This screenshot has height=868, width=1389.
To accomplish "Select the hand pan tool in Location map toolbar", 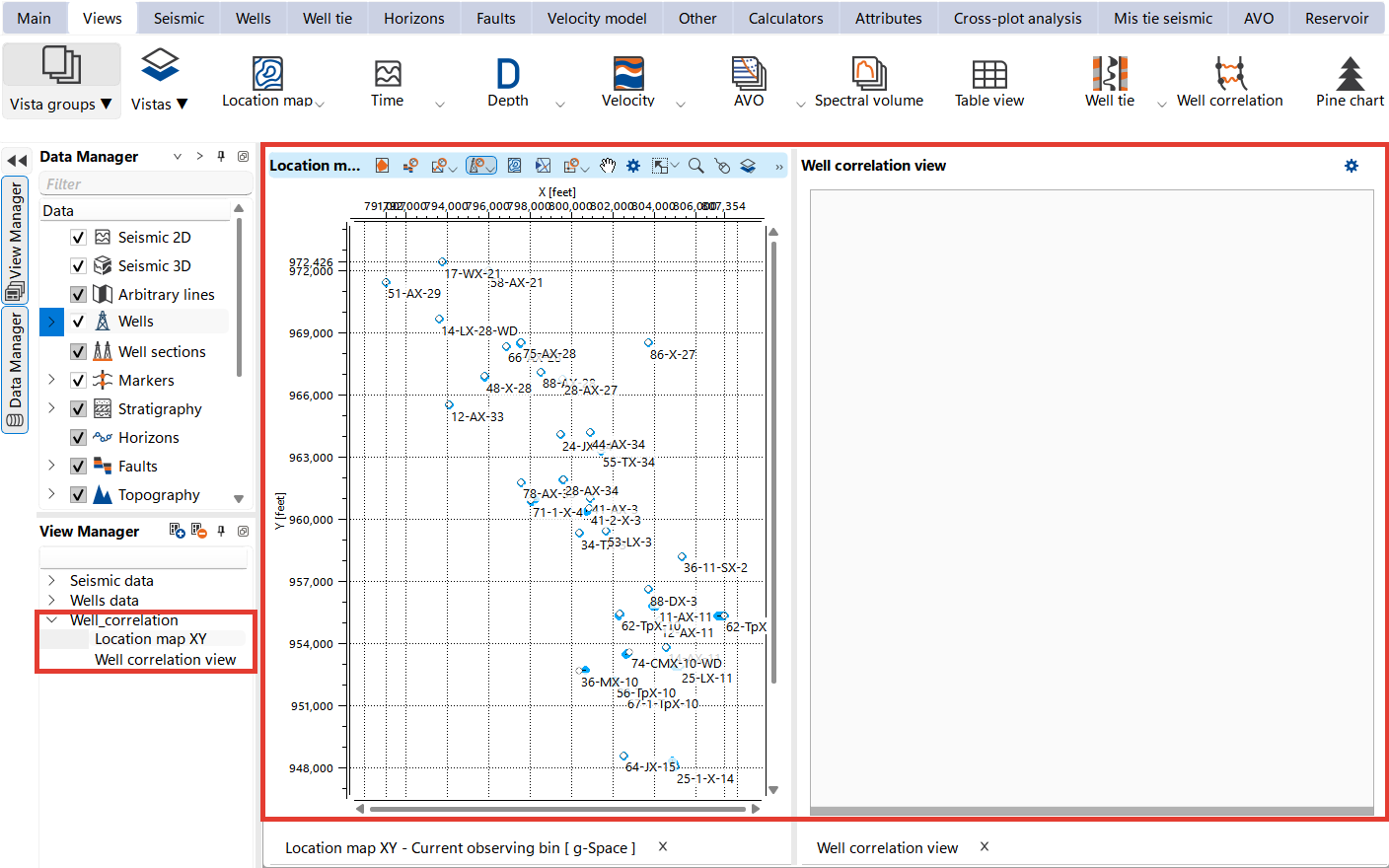I will [x=609, y=166].
